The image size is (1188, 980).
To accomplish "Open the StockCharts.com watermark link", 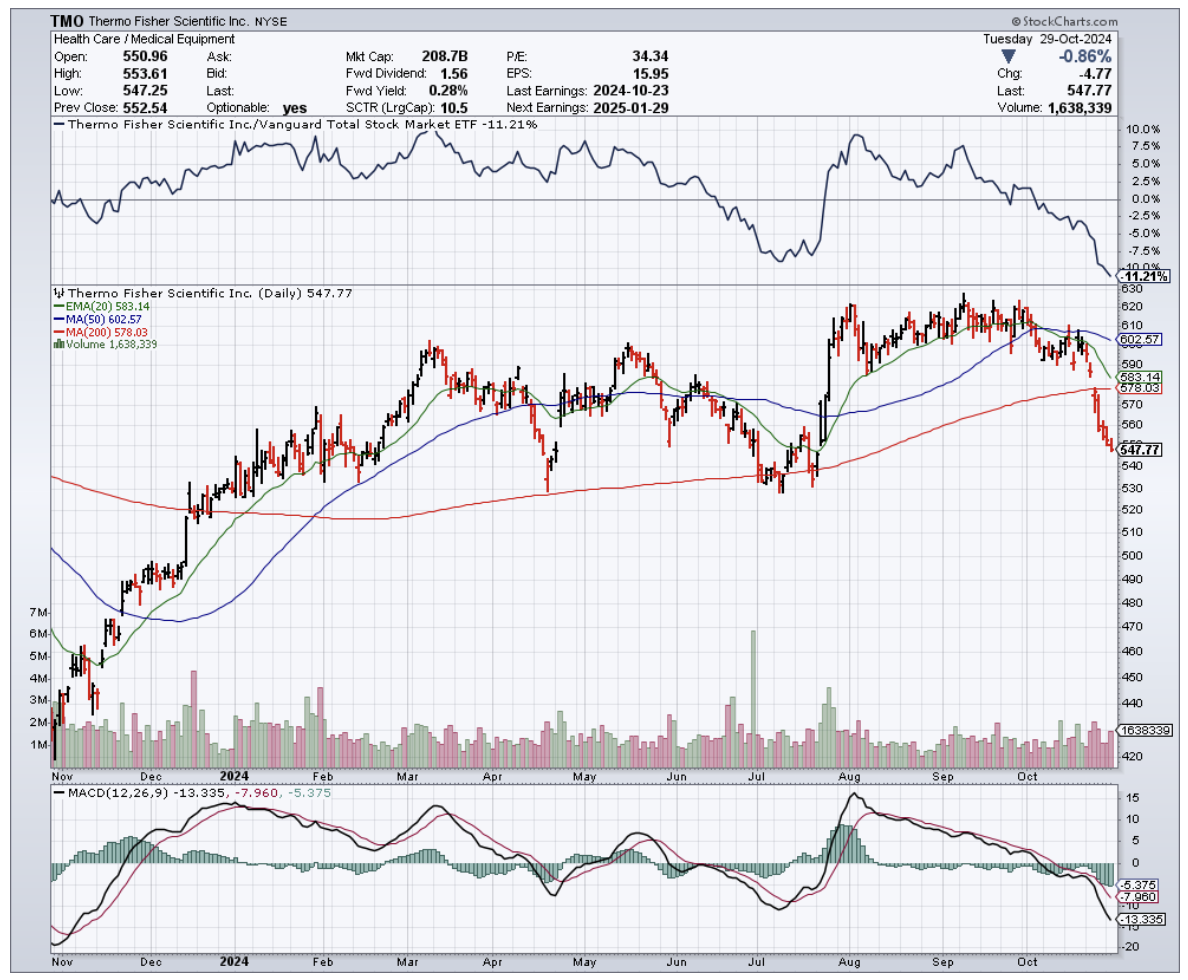I will pos(1069,20).
